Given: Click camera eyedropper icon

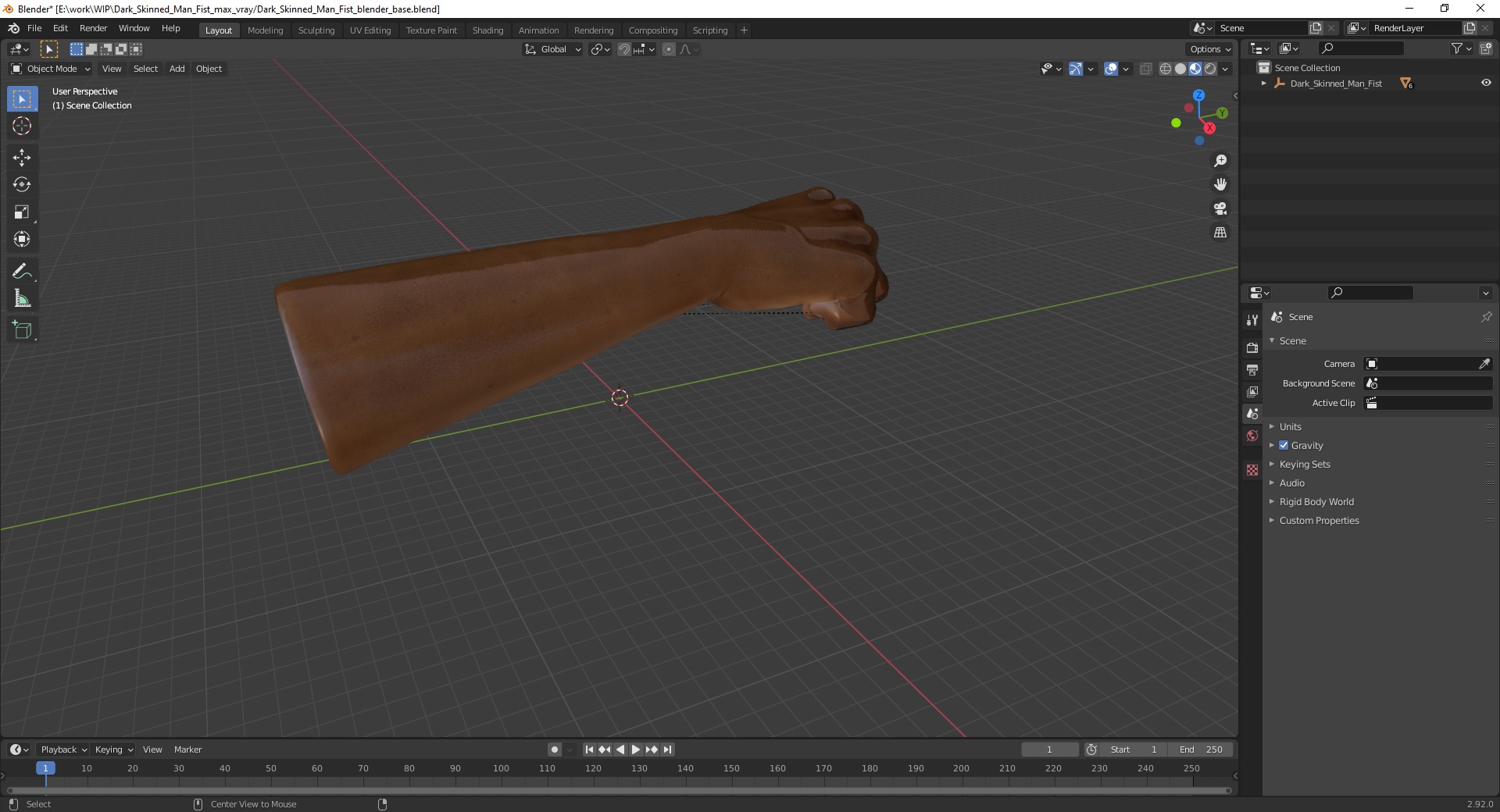Looking at the screenshot, I should 1484,364.
